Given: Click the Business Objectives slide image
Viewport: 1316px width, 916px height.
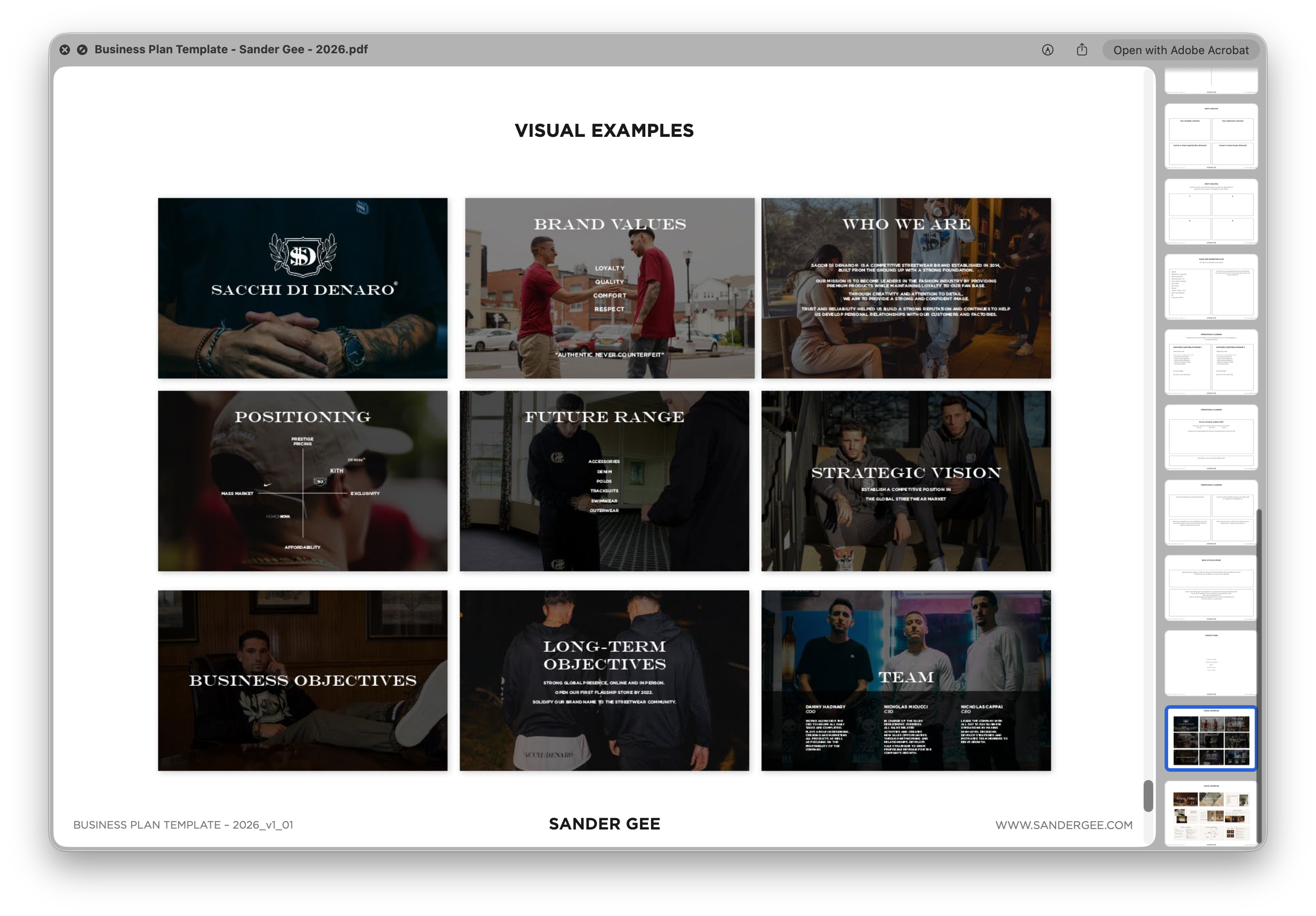Looking at the screenshot, I should click(303, 680).
